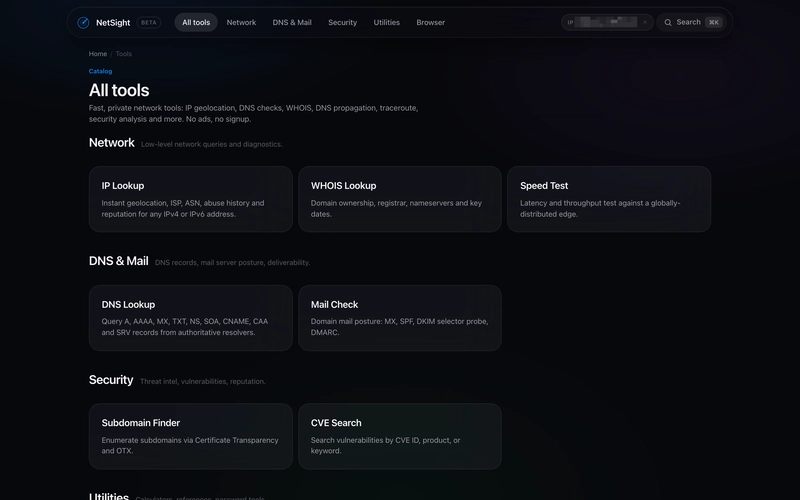Launch the Speed Test card
800x500 pixels.
[609, 199]
